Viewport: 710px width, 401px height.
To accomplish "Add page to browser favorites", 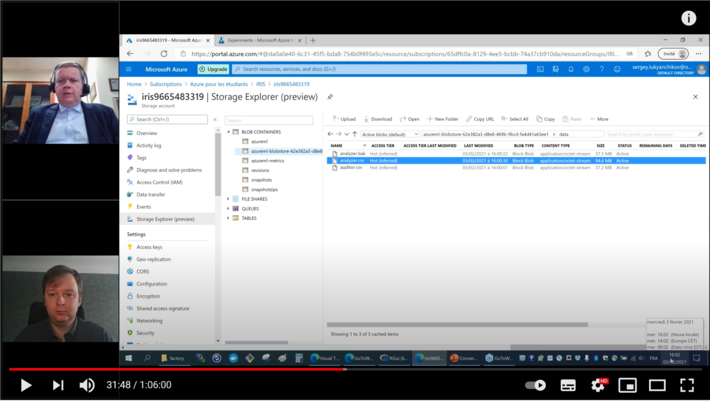I will (x=648, y=54).
